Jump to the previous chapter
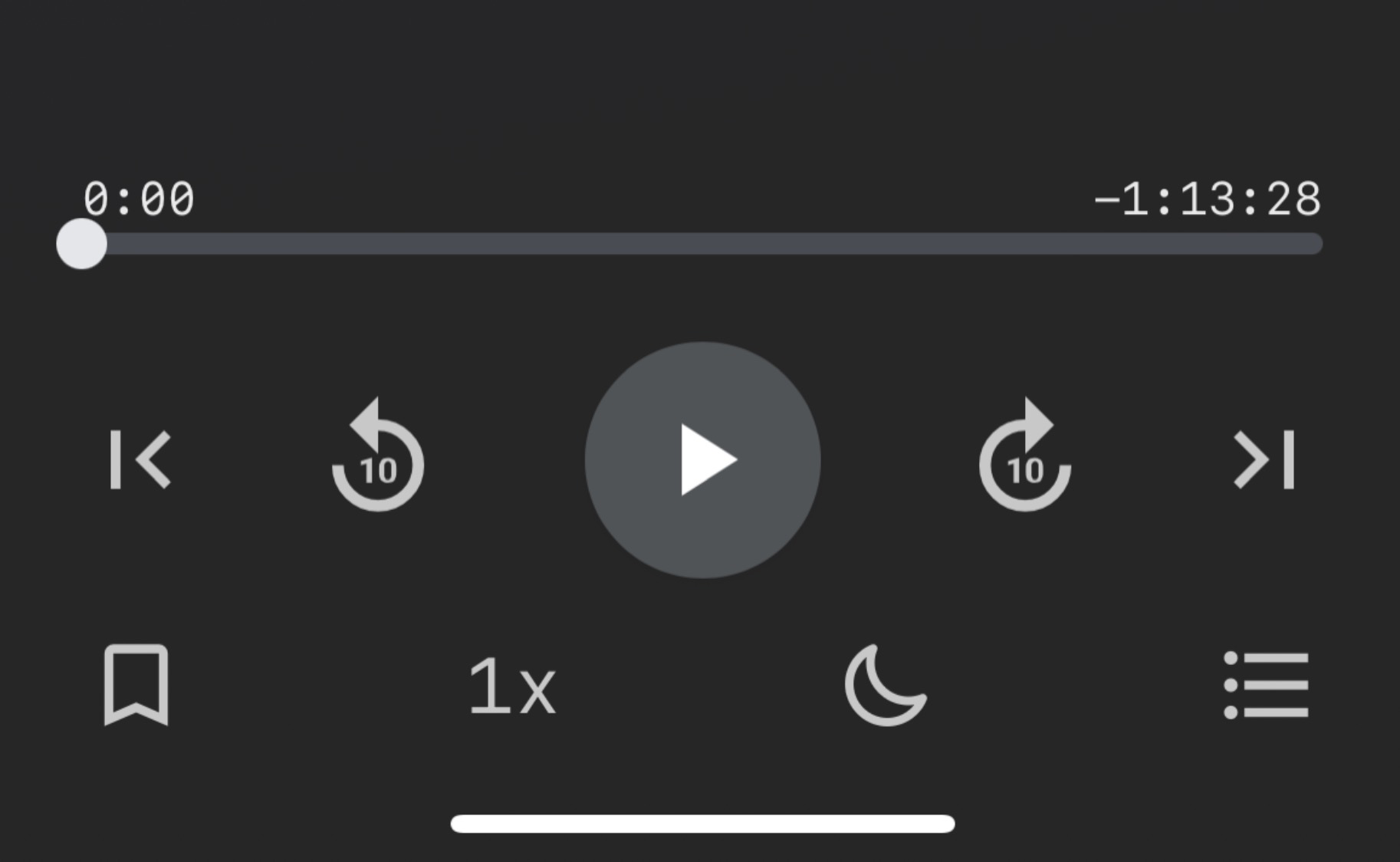1400x862 pixels. [x=140, y=459]
